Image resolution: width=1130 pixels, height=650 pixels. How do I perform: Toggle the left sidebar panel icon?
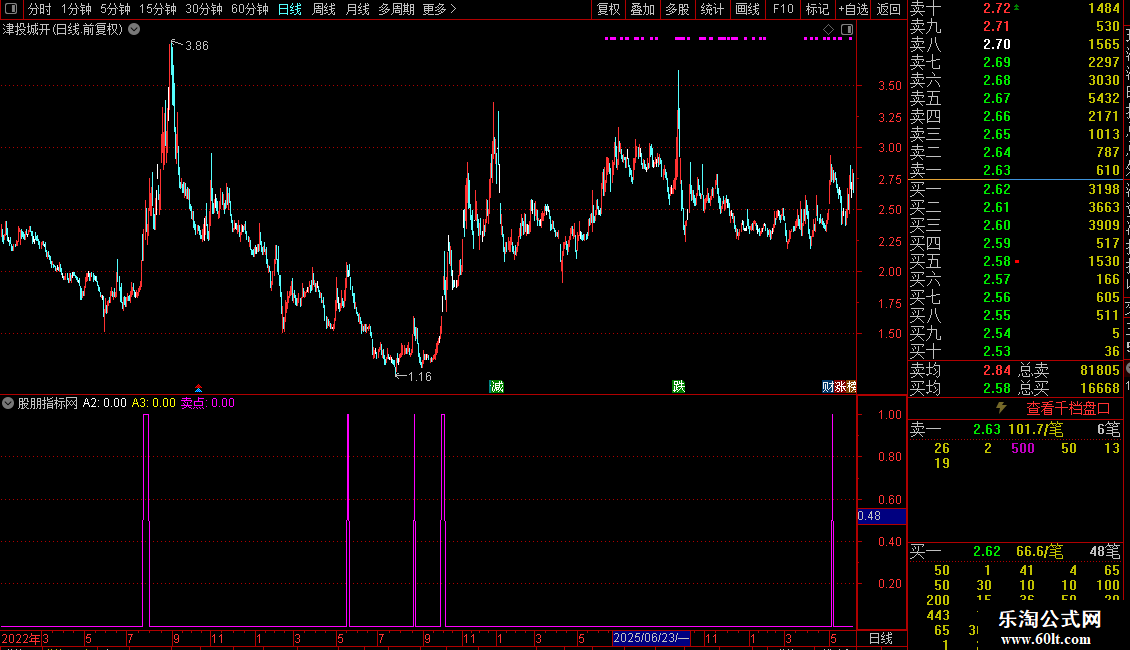click(x=11, y=9)
